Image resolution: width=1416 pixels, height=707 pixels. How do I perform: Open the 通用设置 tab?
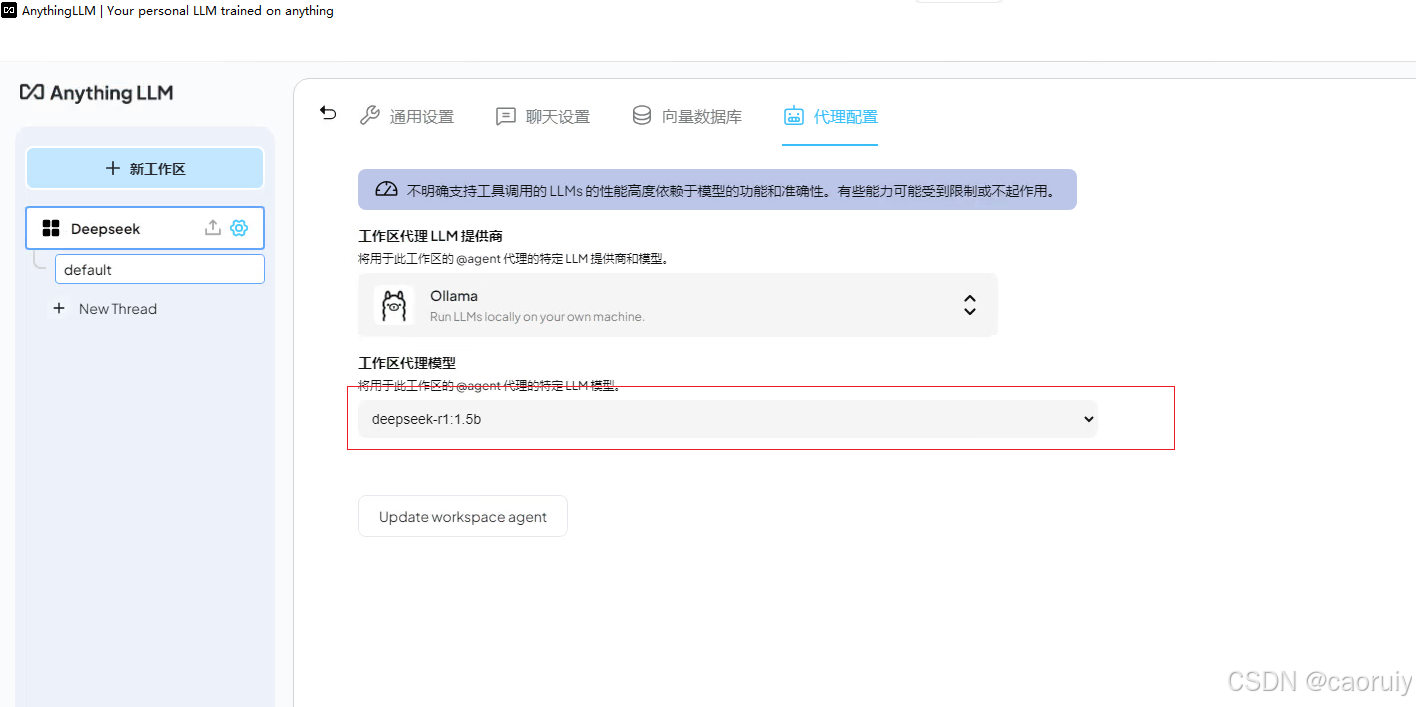tap(407, 116)
